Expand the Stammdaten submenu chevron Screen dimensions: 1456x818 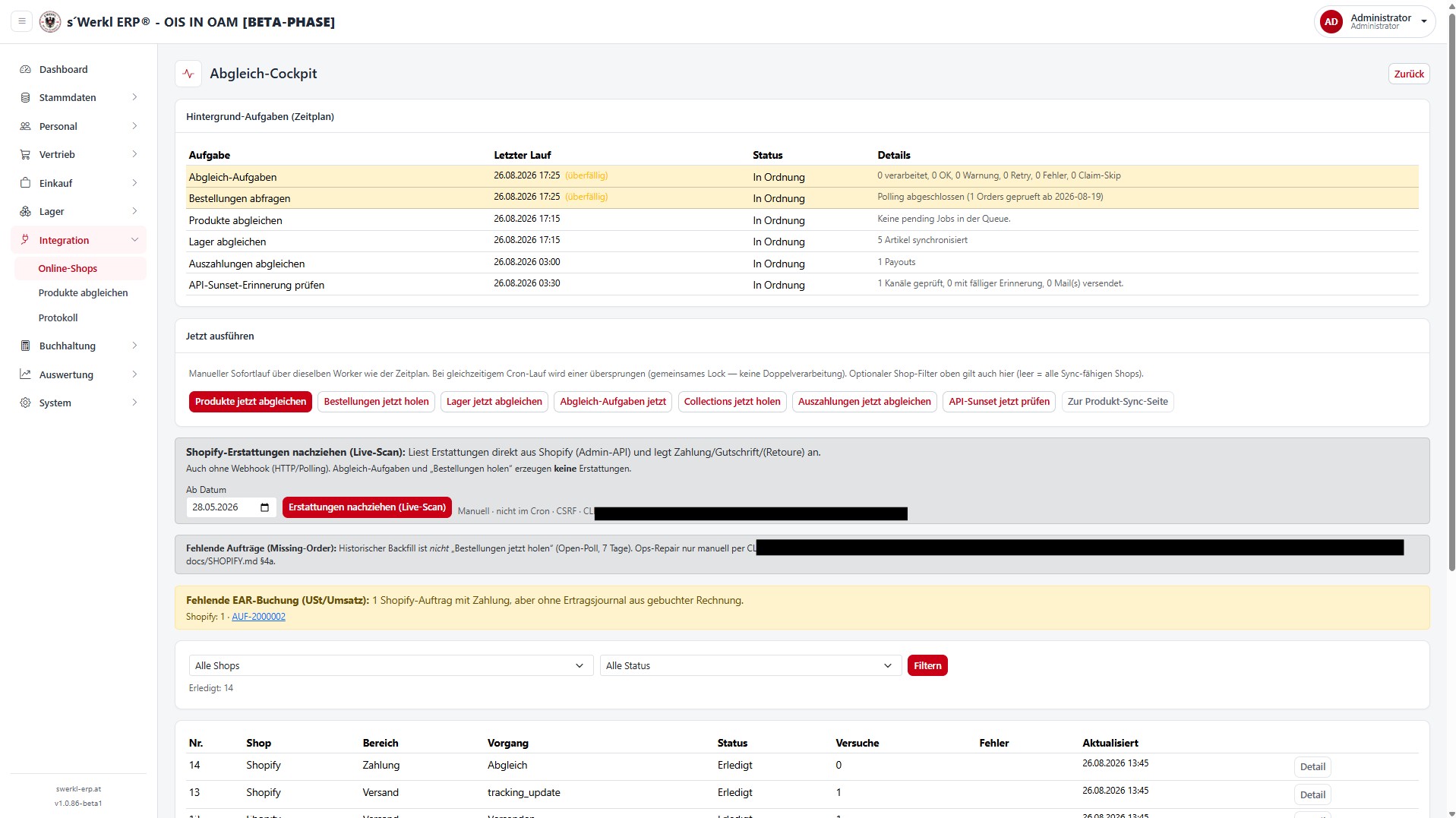134,97
